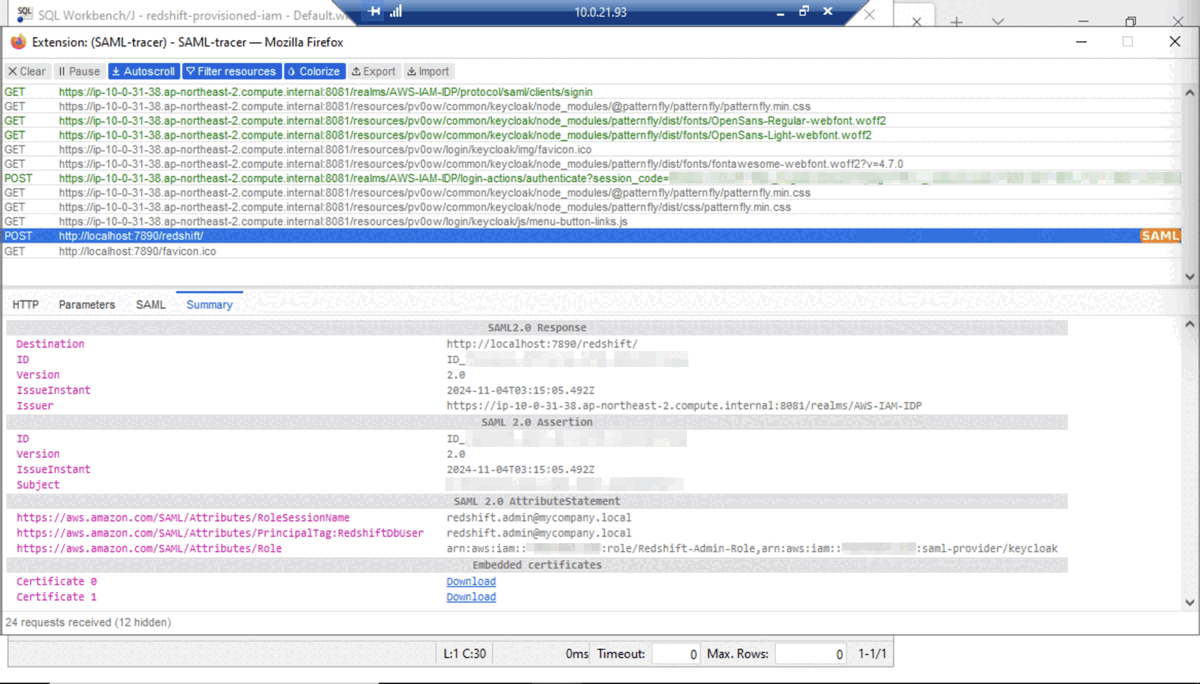Click scroll-down arrow of the request list

[1189, 277]
